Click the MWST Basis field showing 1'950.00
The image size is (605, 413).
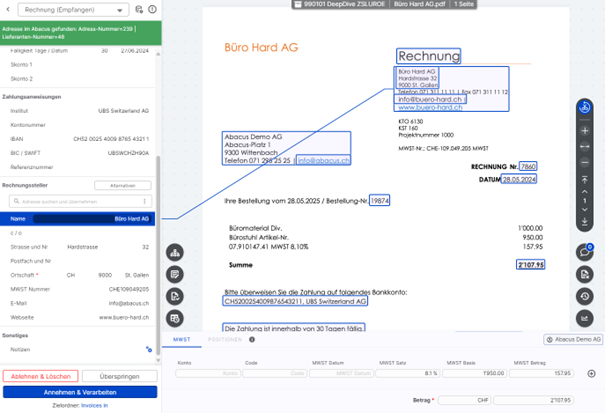click(x=475, y=374)
